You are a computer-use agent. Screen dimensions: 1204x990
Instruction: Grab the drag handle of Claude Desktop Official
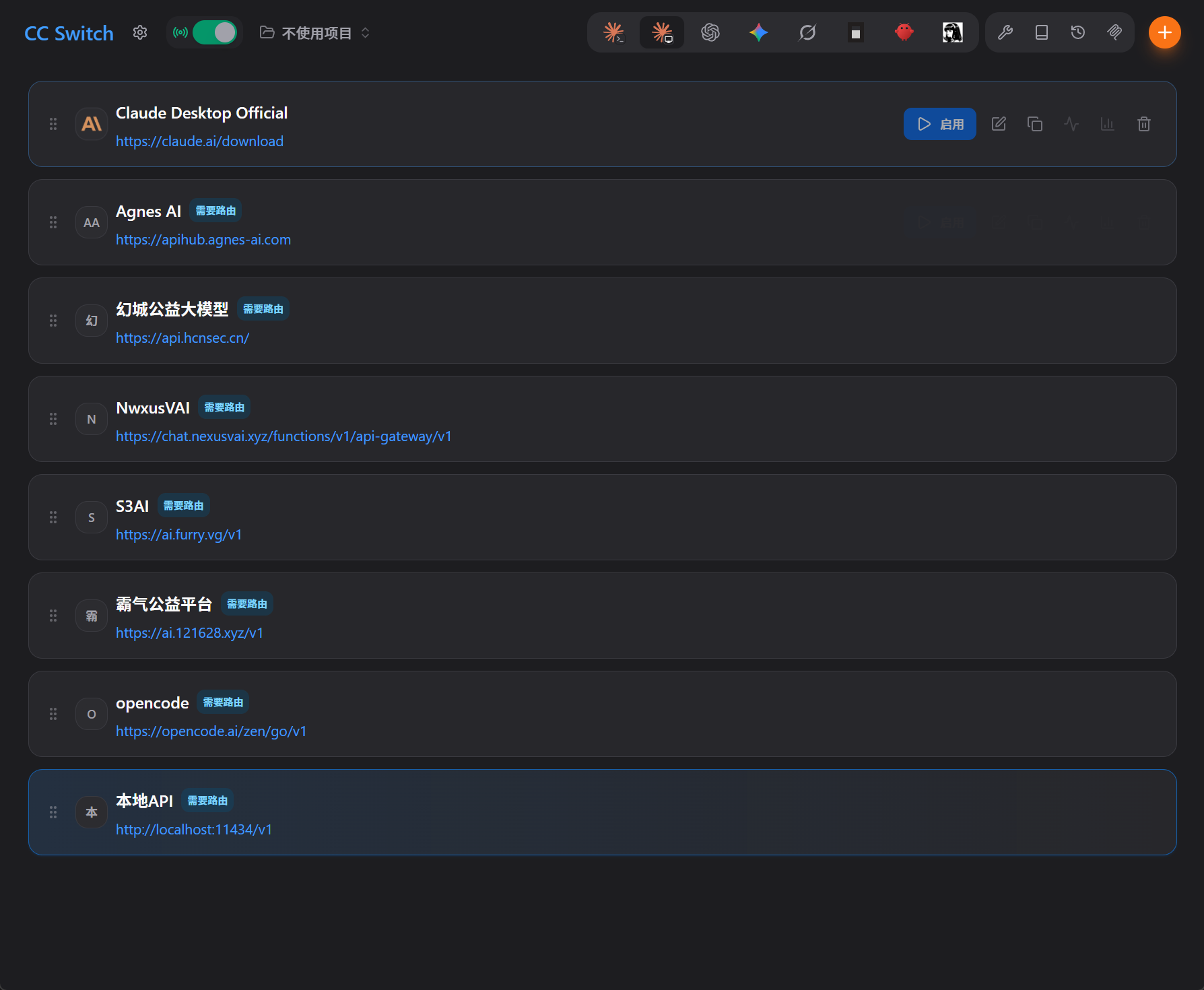tap(53, 124)
